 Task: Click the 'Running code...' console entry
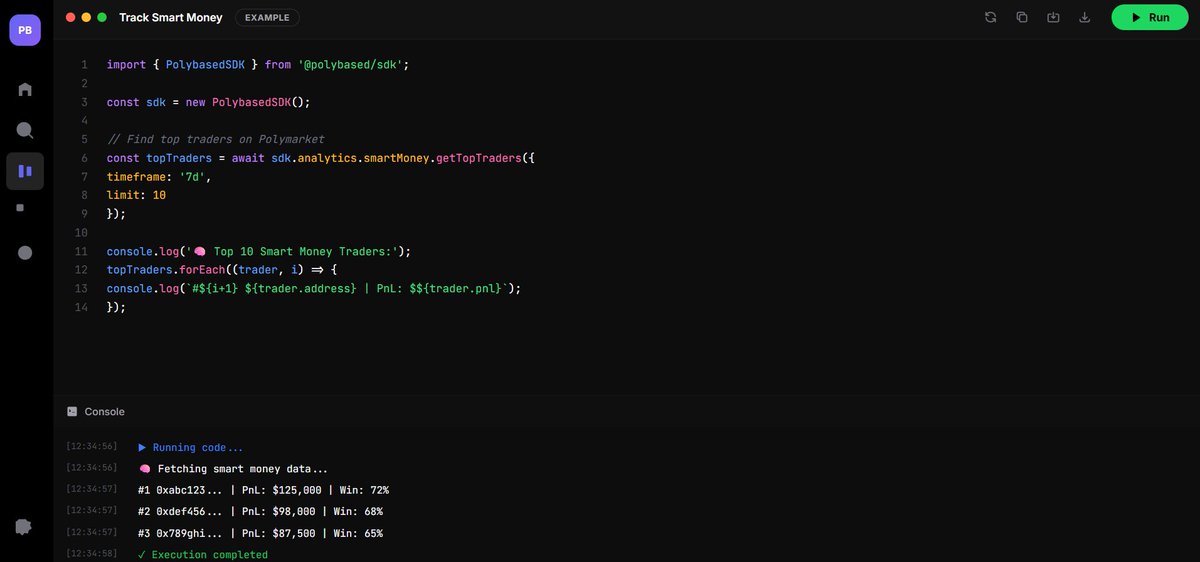tap(190, 448)
